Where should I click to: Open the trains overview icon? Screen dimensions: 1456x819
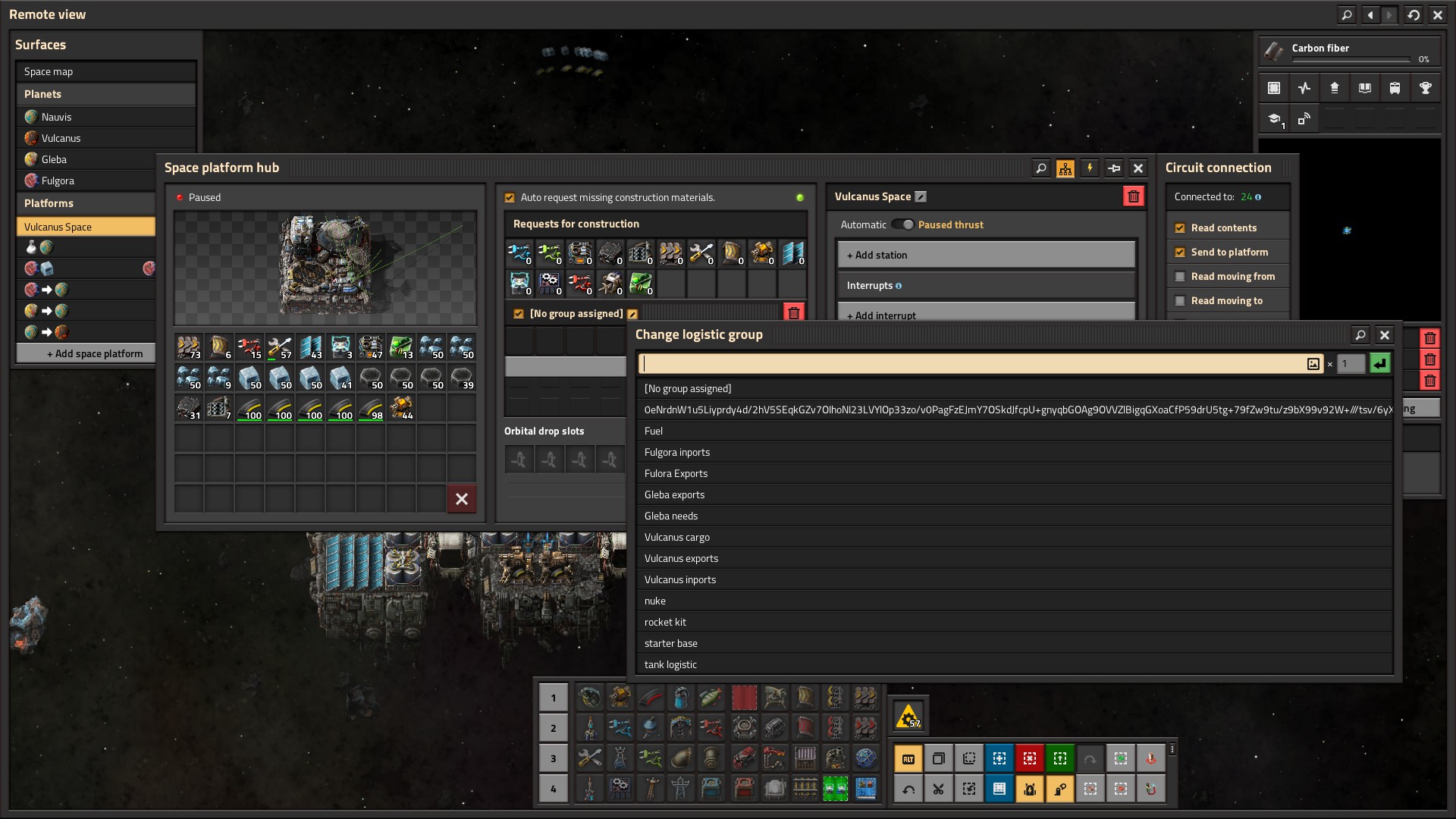pos(1395,88)
